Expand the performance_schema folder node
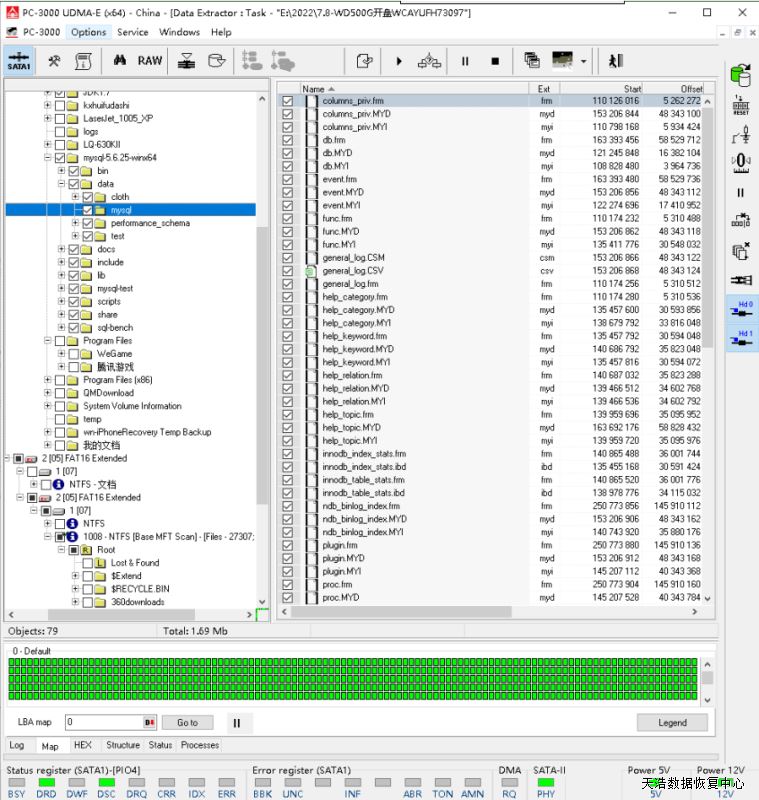The width and height of the screenshot is (759, 800). click(75, 223)
